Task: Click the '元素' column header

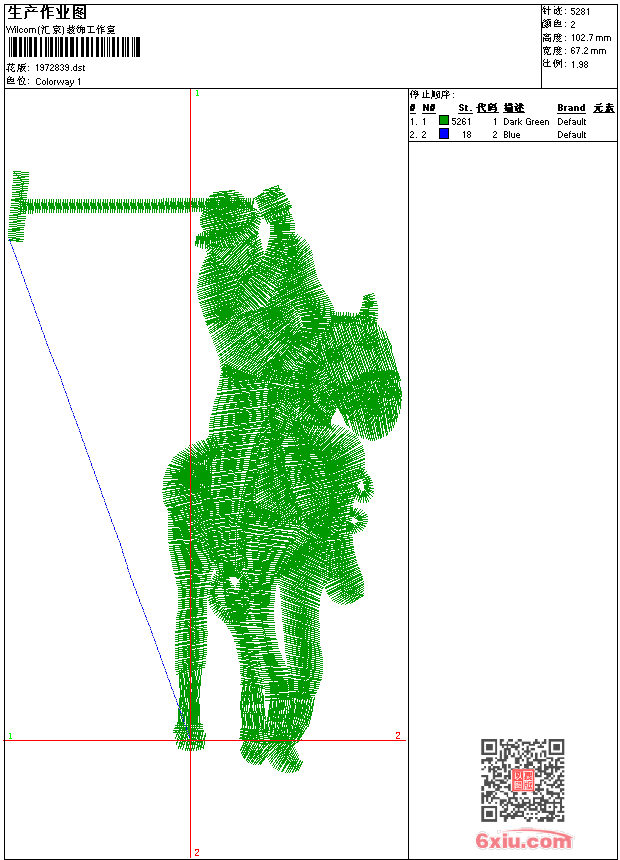Action: pos(604,108)
